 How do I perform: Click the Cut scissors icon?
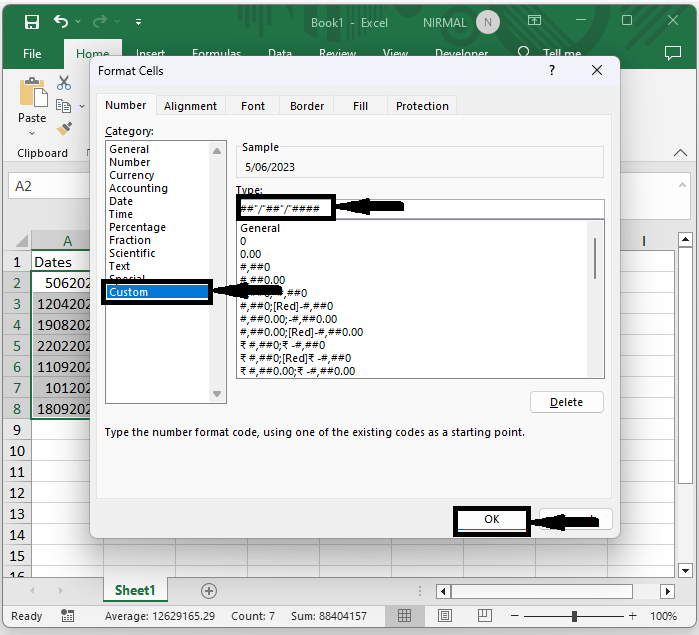(x=65, y=83)
